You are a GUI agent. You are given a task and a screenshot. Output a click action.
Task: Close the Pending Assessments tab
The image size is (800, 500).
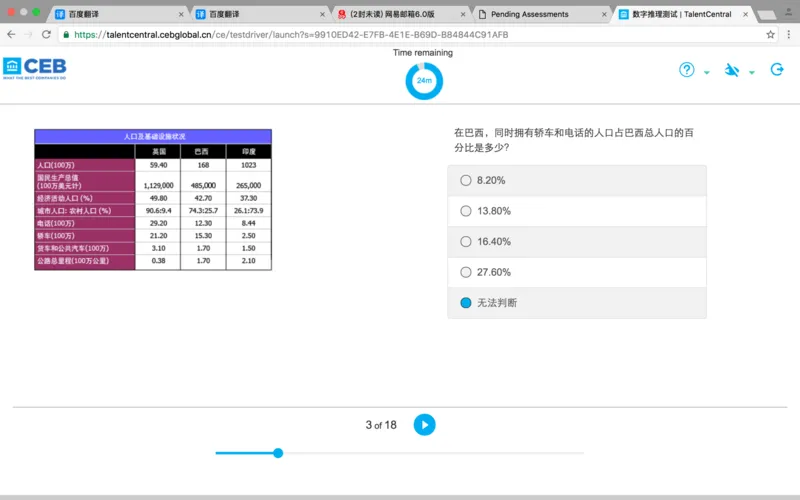[604, 14]
